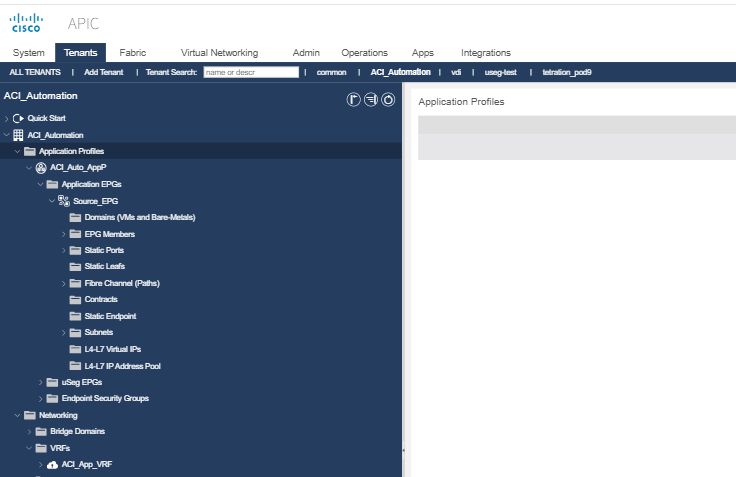
Task: Expand the ACI_App_VRF chevron
Action: pos(41,465)
